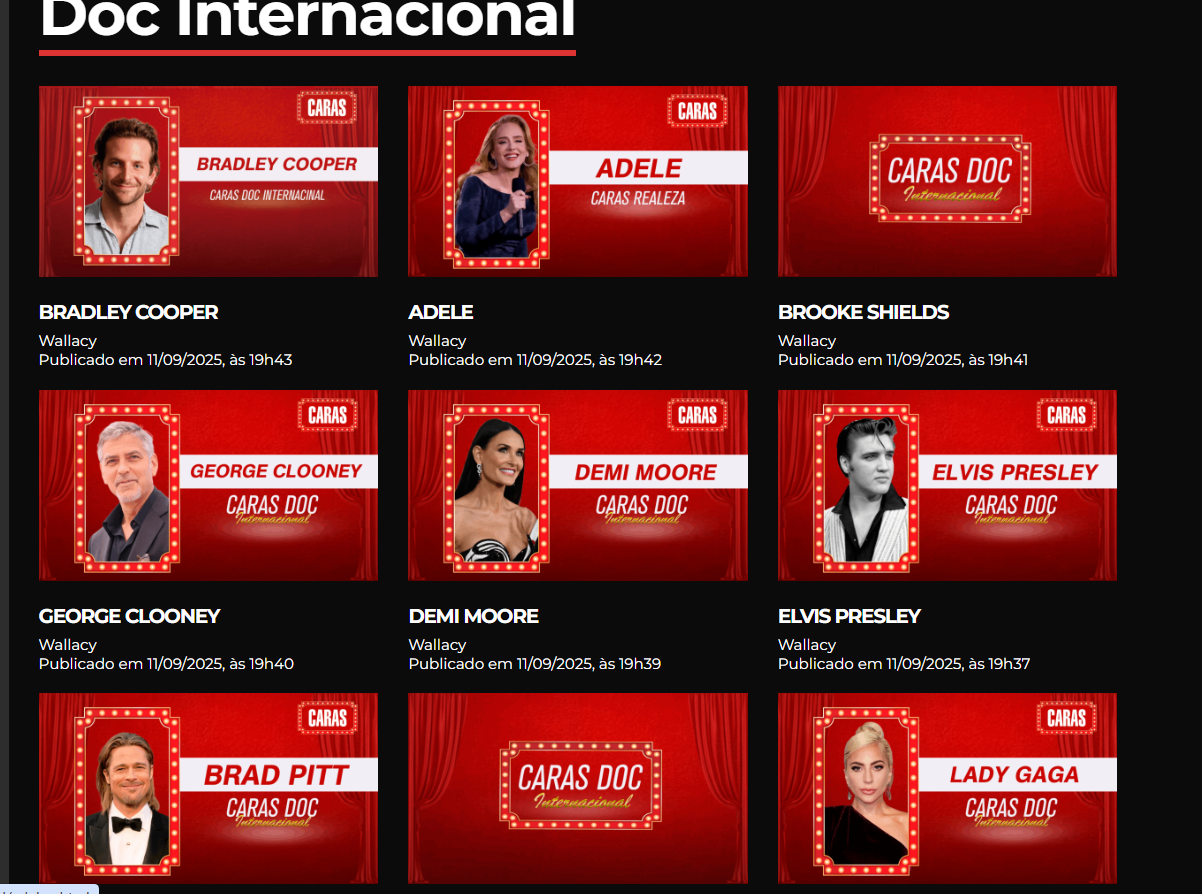Image resolution: width=1202 pixels, height=894 pixels.
Task: Open the Demi Moore video thumbnail
Action: [578, 485]
